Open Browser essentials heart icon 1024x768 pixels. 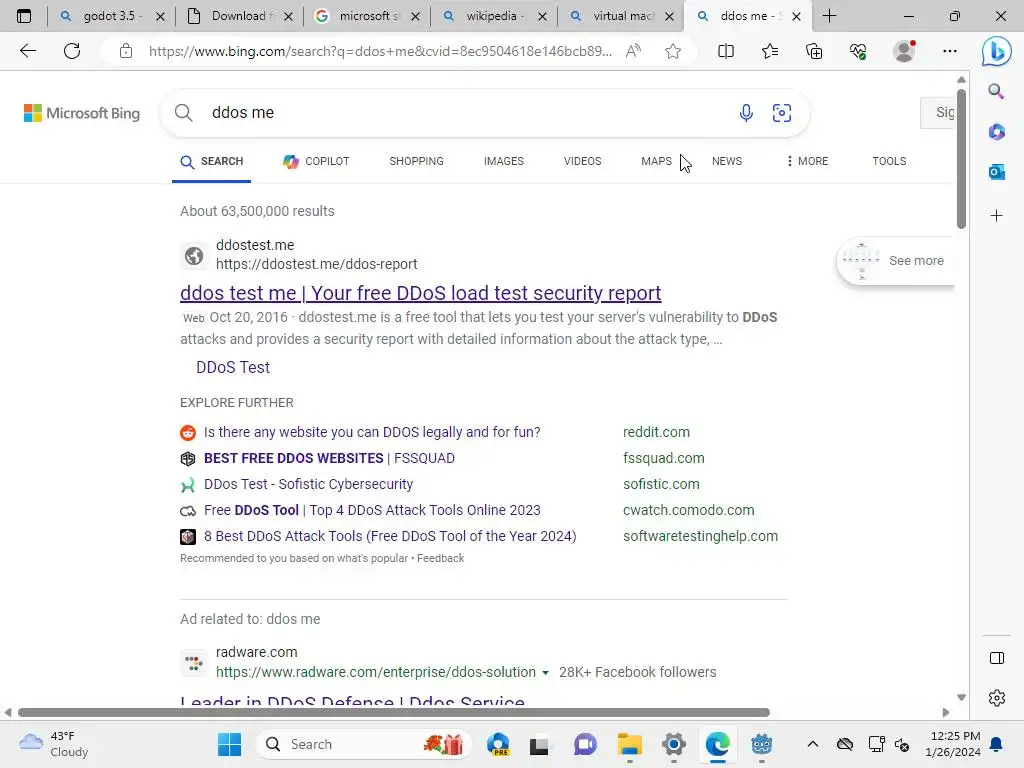coord(858,51)
